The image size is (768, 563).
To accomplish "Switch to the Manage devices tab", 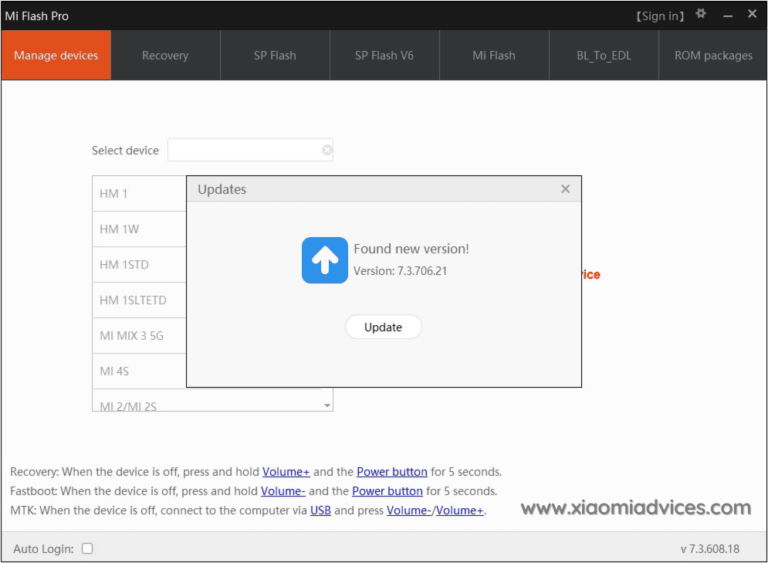I will click(x=56, y=55).
